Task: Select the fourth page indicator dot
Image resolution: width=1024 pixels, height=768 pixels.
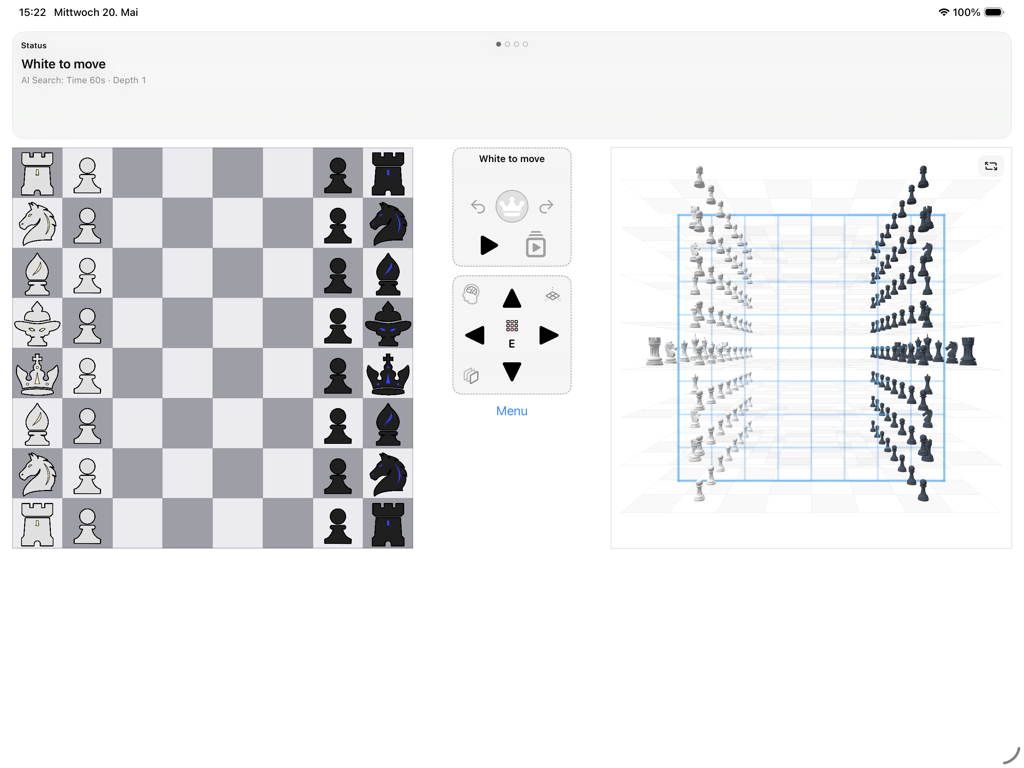Action: tap(526, 44)
